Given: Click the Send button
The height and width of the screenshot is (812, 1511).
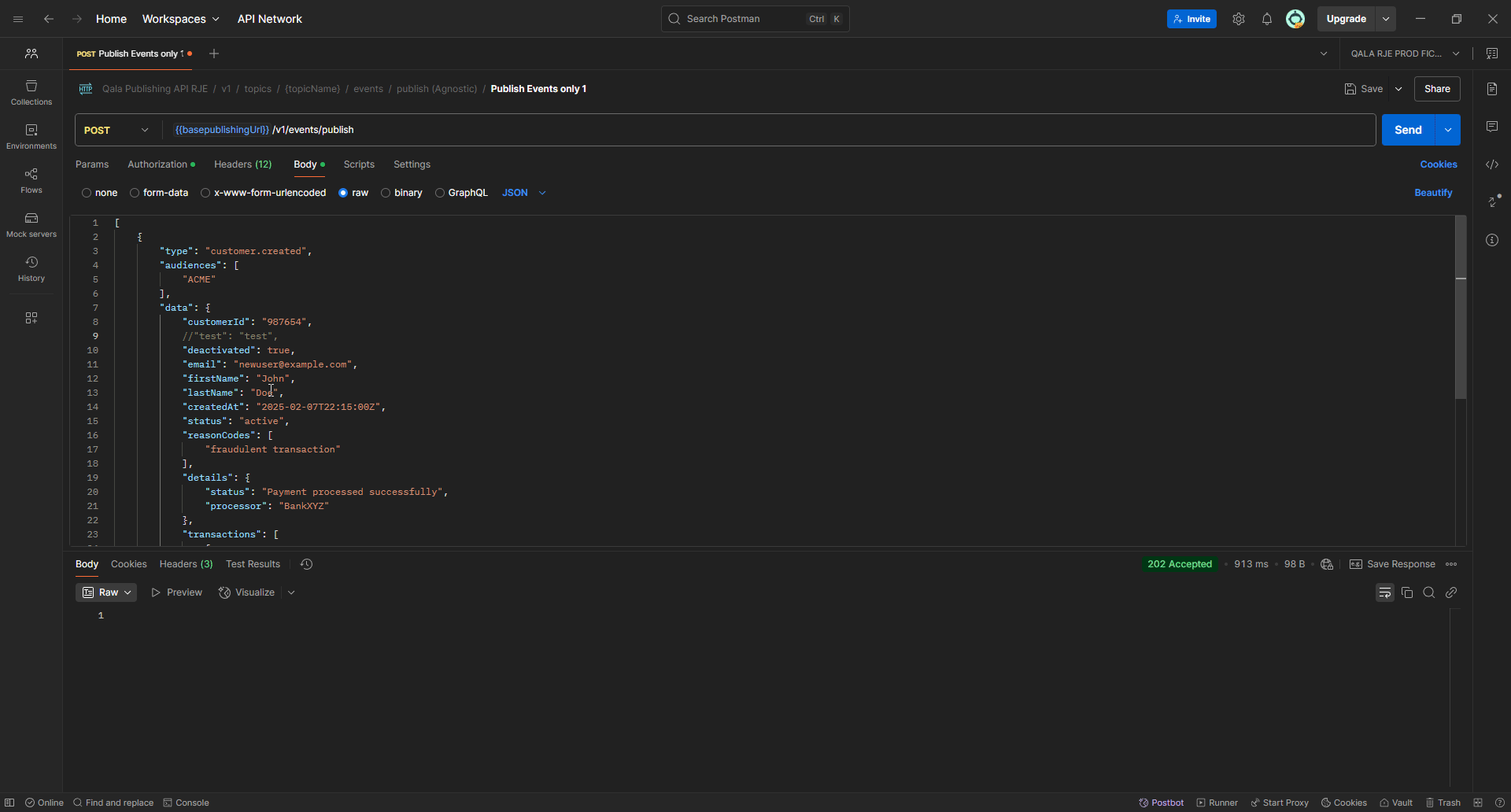Looking at the screenshot, I should (1407, 130).
